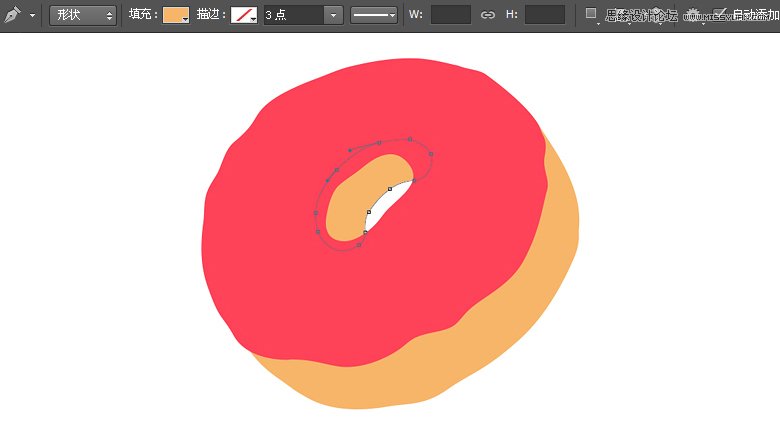This screenshot has height=440, width=780.
Task: Click the stroke width field showing 3 点
Action: pyautogui.click(x=292, y=15)
